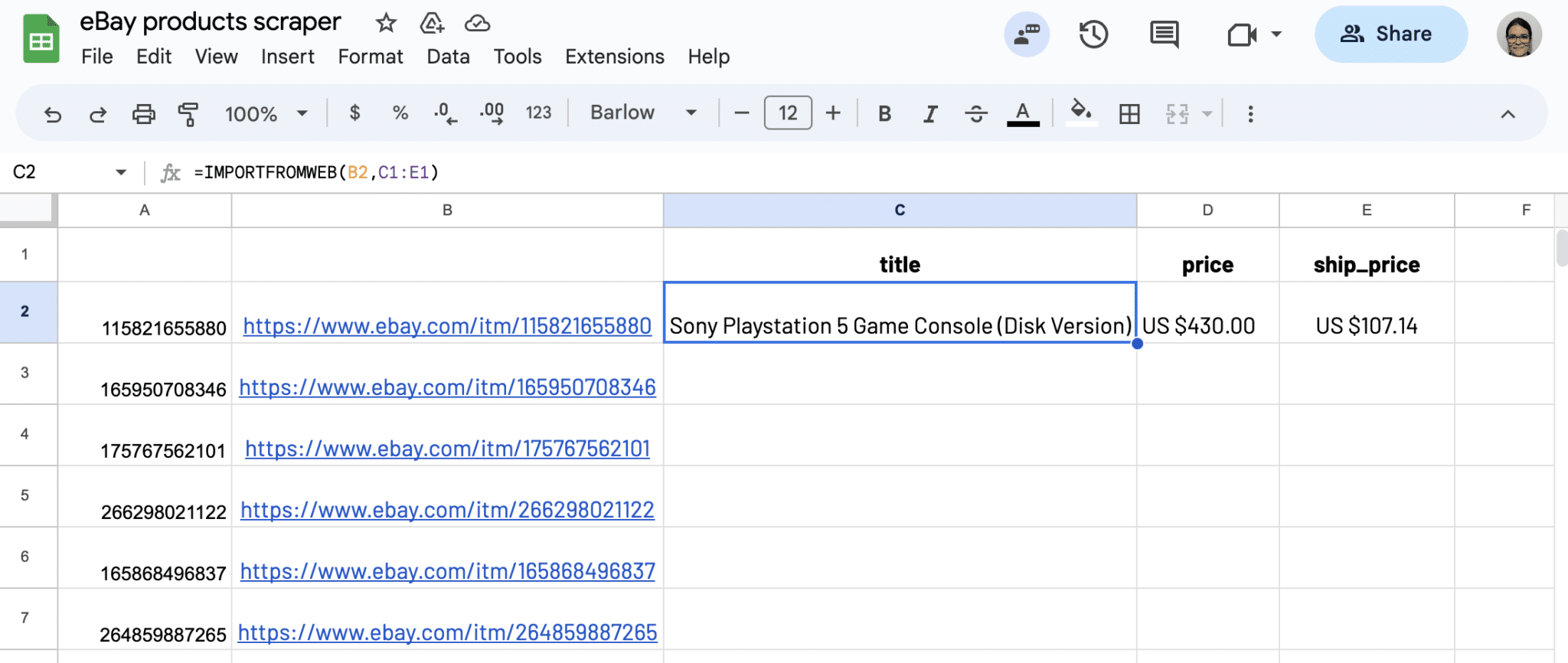Open the eBay link for item 165868496837
This screenshot has width=1568, height=663.
click(x=447, y=571)
